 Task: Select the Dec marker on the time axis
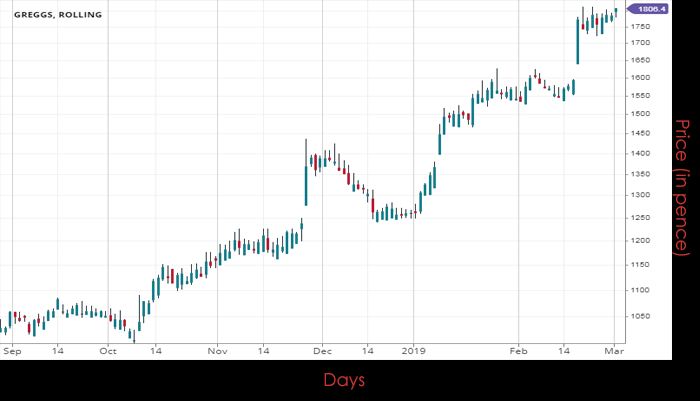click(321, 351)
